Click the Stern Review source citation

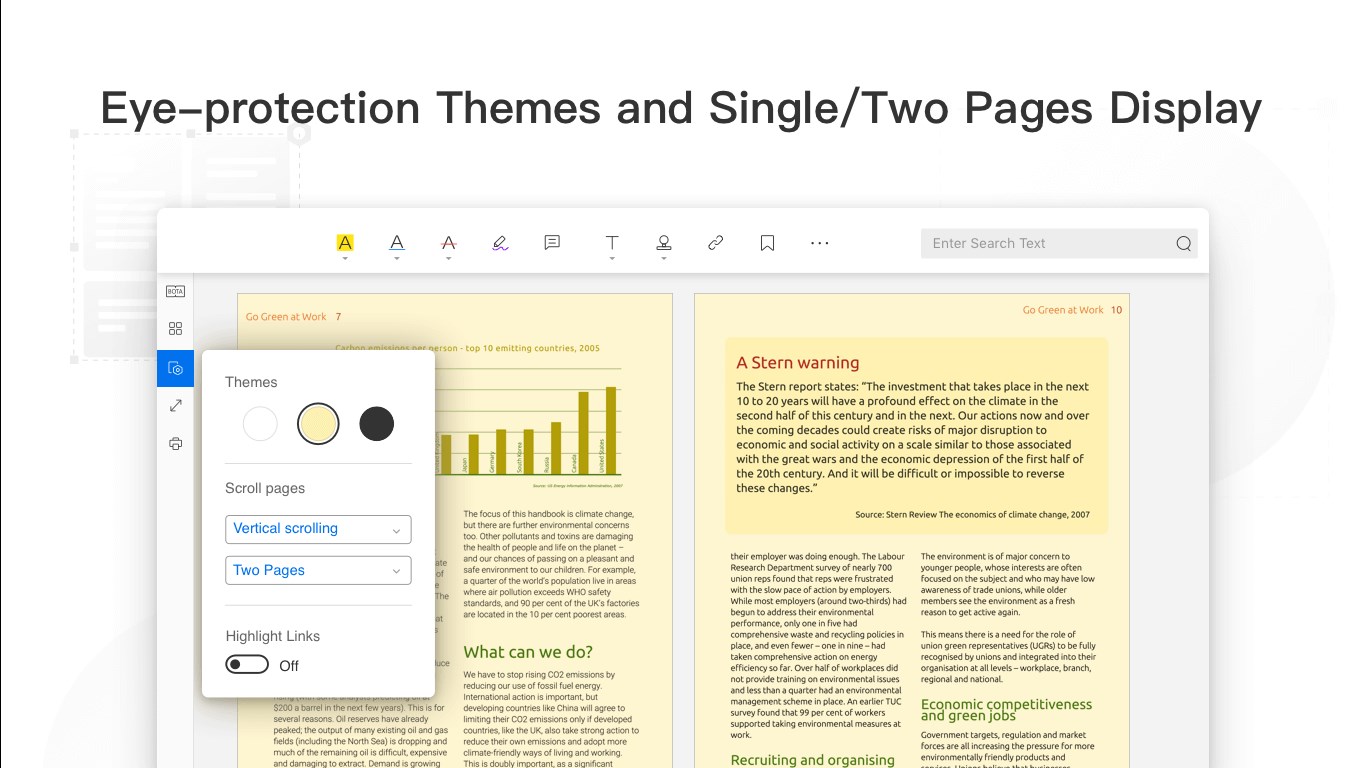click(972, 515)
